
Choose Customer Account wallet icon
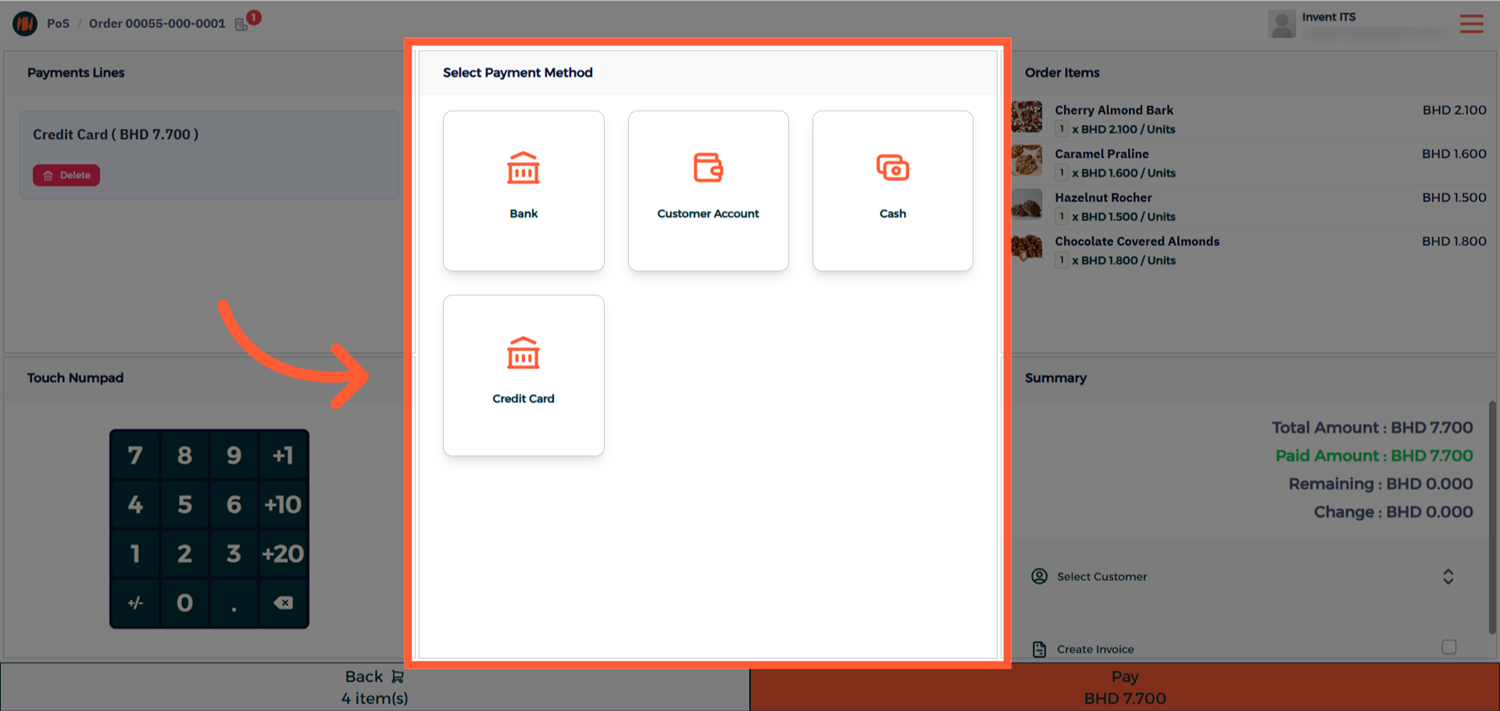click(708, 168)
